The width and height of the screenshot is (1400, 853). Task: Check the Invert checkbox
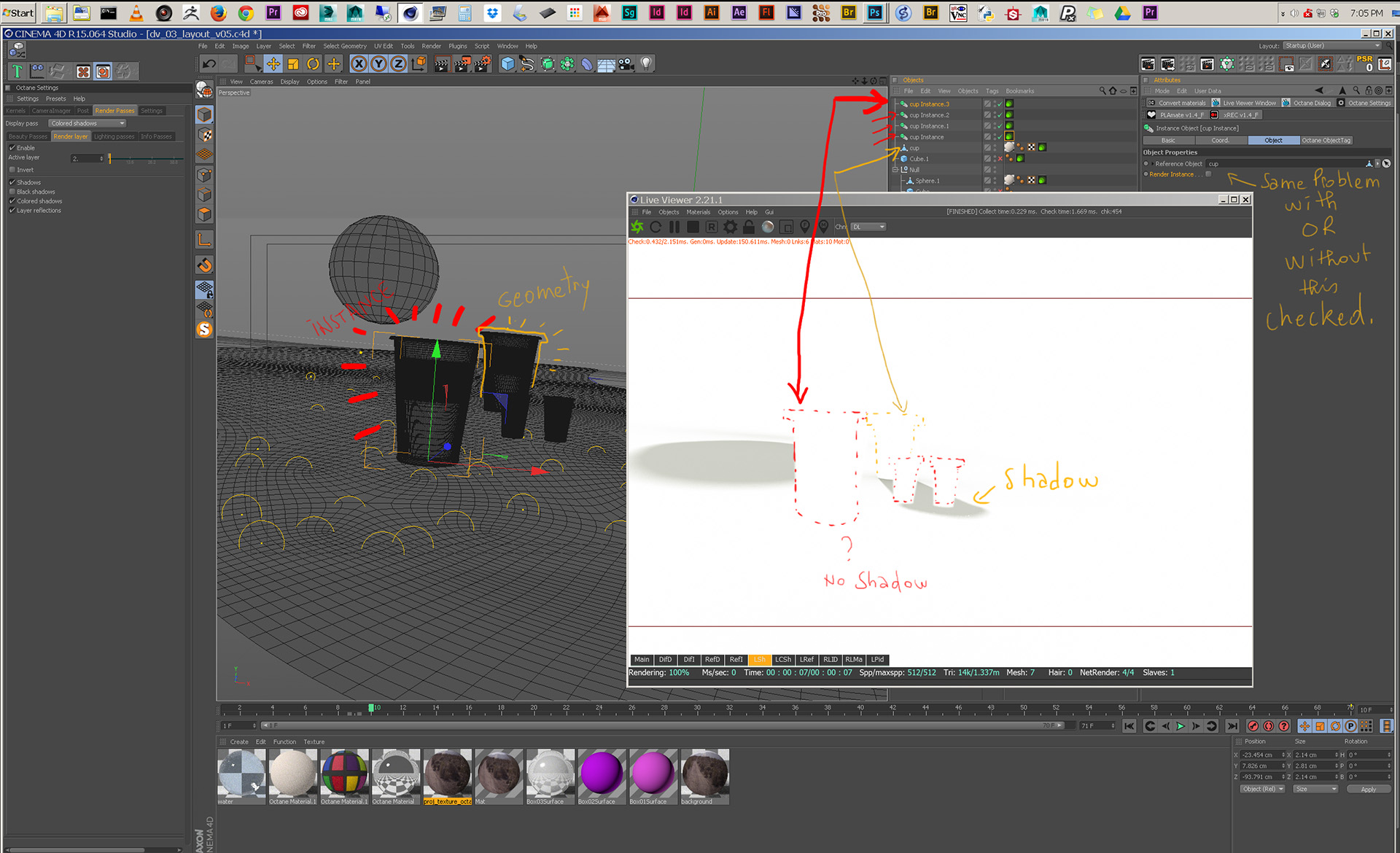coord(12,170)
